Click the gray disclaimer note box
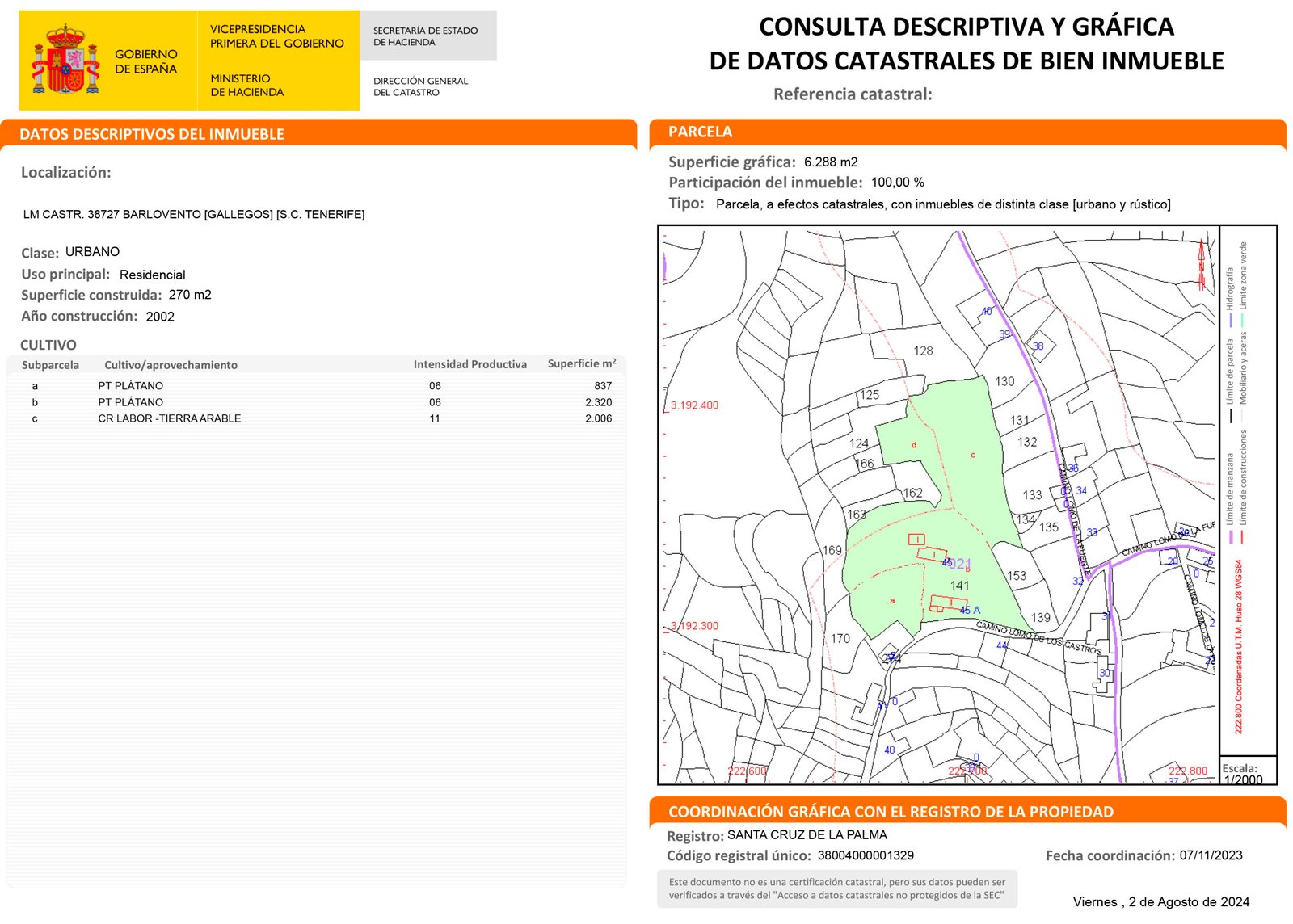This screenshot has width=1293, height=924. point(837,888)
